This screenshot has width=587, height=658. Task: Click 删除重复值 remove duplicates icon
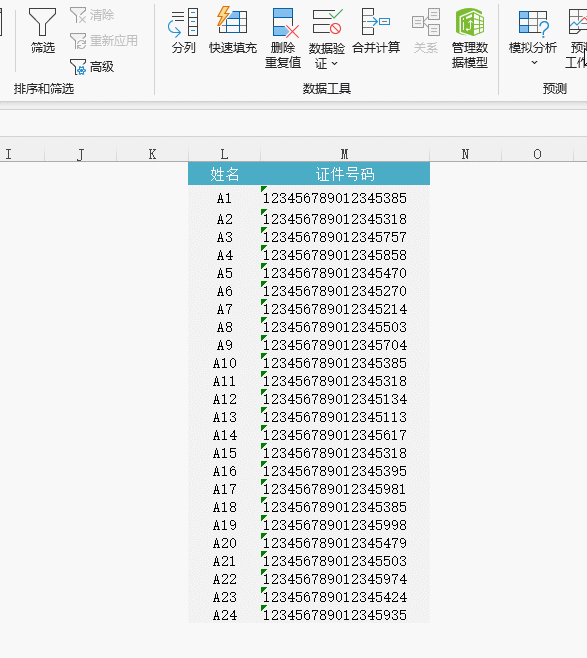pyautogui.click(x=284, y=23)
